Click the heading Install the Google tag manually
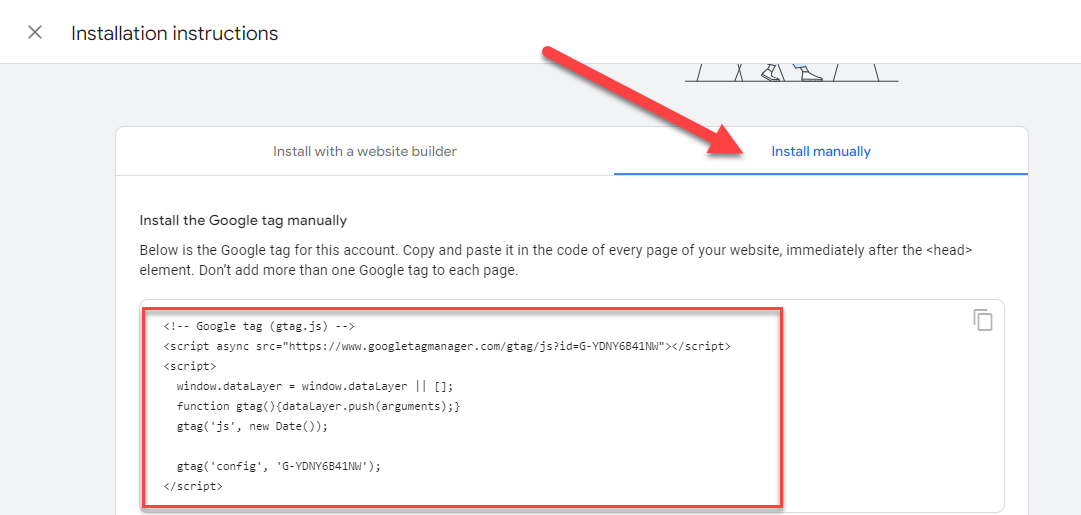This screenshot has height=515, width=1081. pos(243,221)
